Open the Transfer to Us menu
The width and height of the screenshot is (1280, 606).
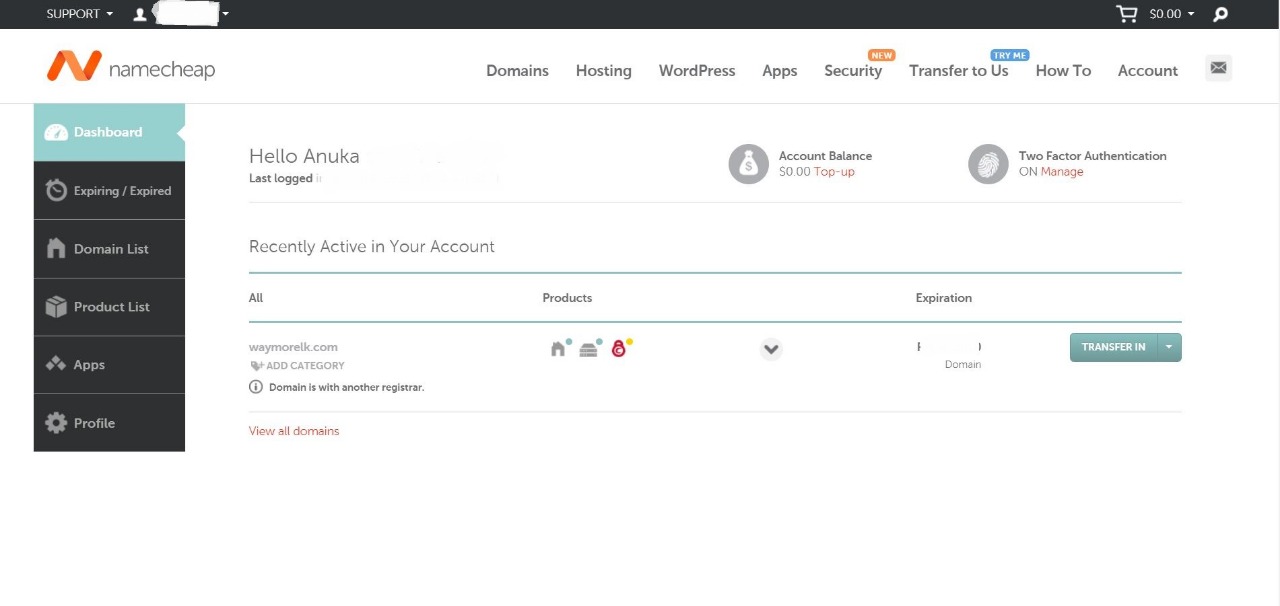tap(958, 70)
